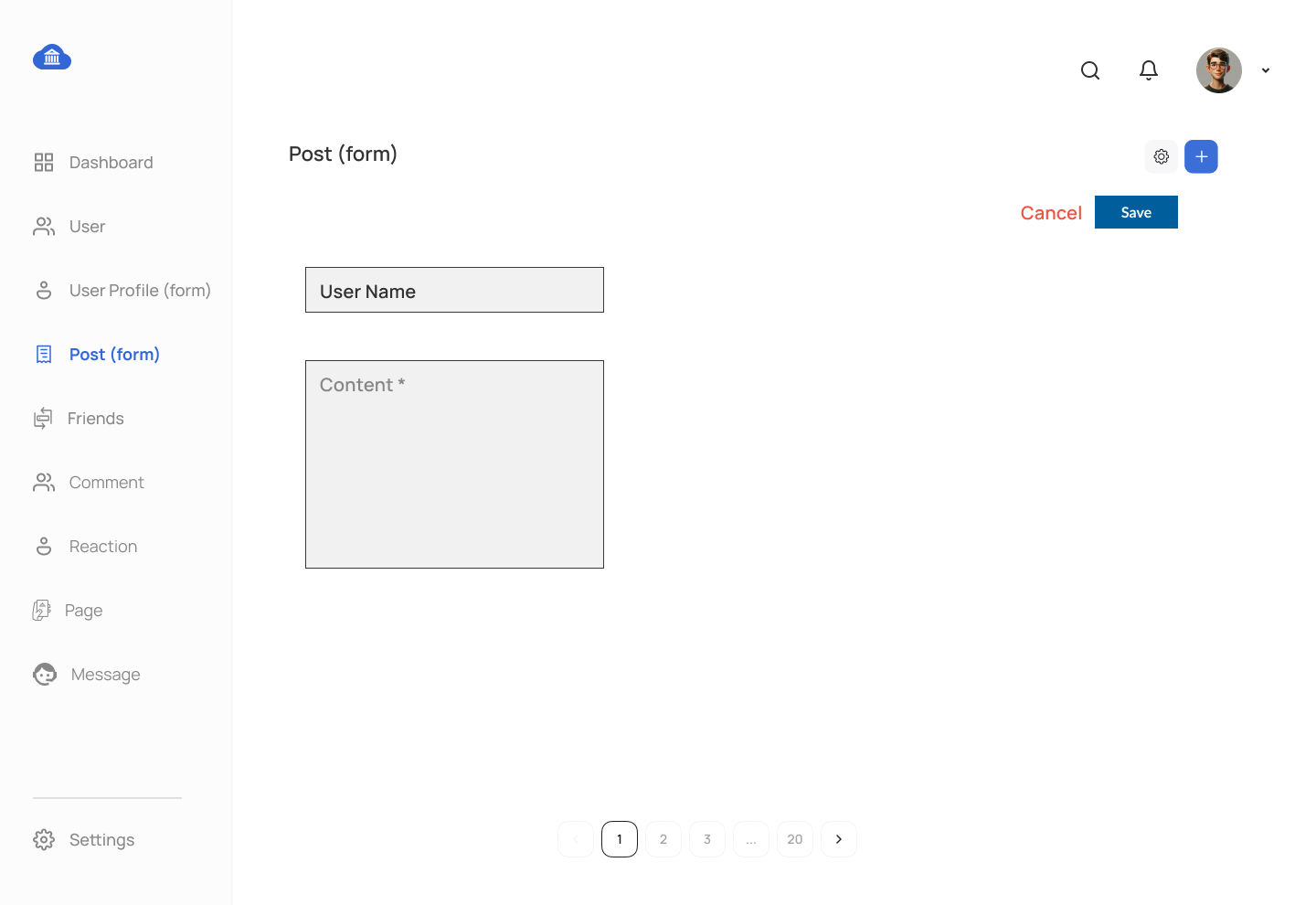
Task: Click the Dashboard grid icon
Action: click(44, 163)
